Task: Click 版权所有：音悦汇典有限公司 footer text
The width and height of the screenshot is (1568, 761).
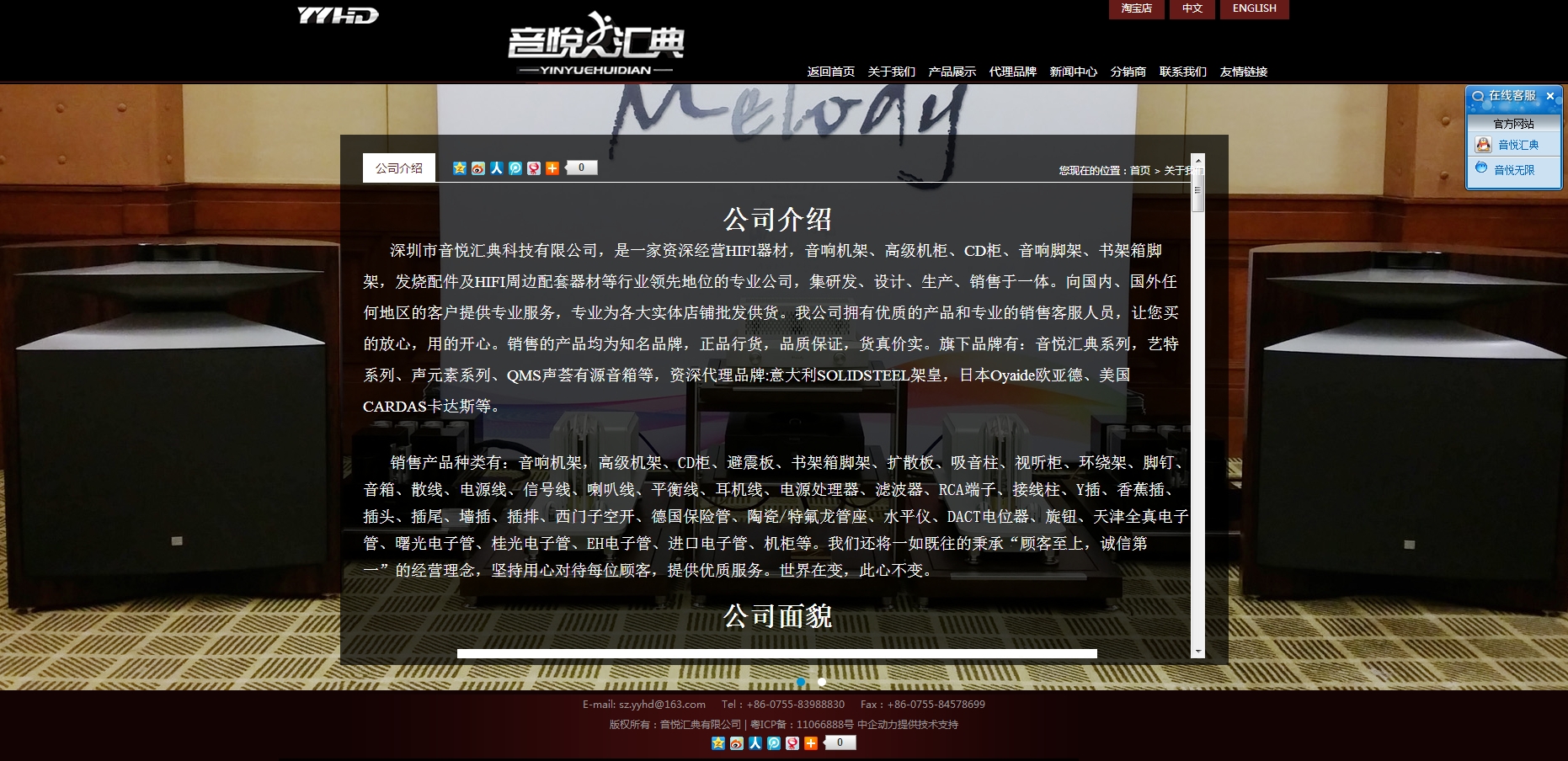Action: [675, 725]
